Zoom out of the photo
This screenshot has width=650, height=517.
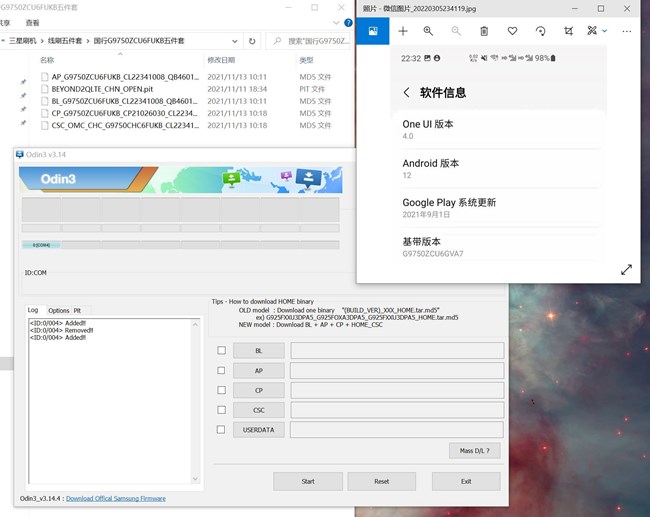tap(456, 31)
